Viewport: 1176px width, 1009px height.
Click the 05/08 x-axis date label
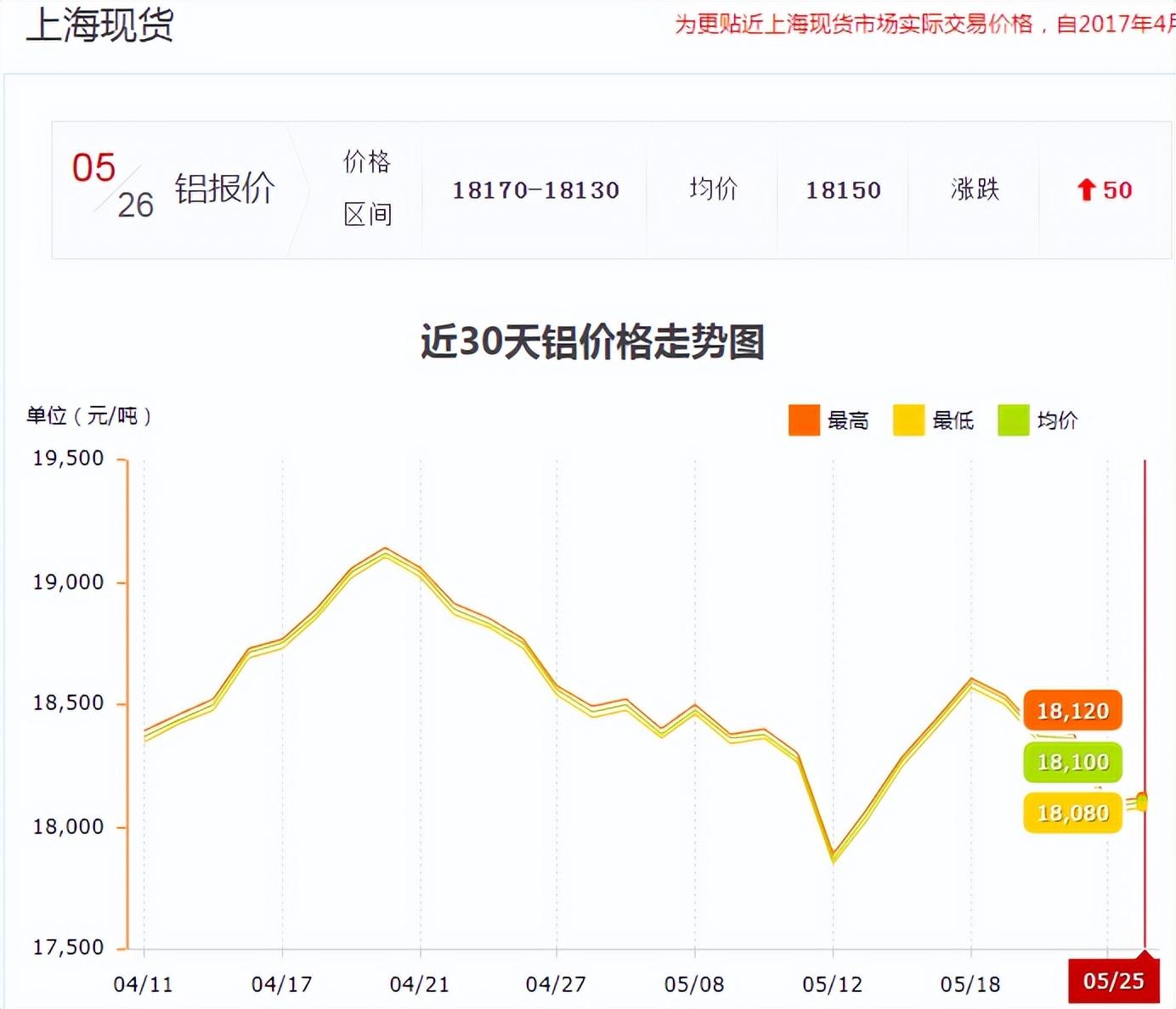[x=694, y=984]
